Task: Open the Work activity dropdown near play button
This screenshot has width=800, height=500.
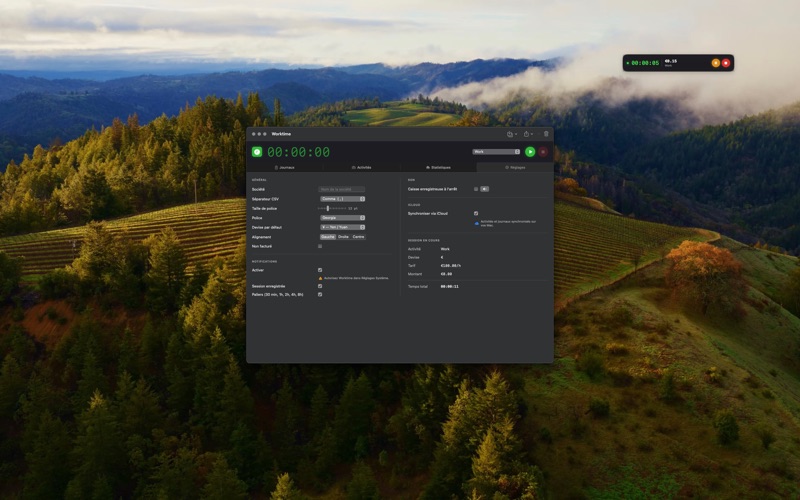Action: [x=496, y=152]
